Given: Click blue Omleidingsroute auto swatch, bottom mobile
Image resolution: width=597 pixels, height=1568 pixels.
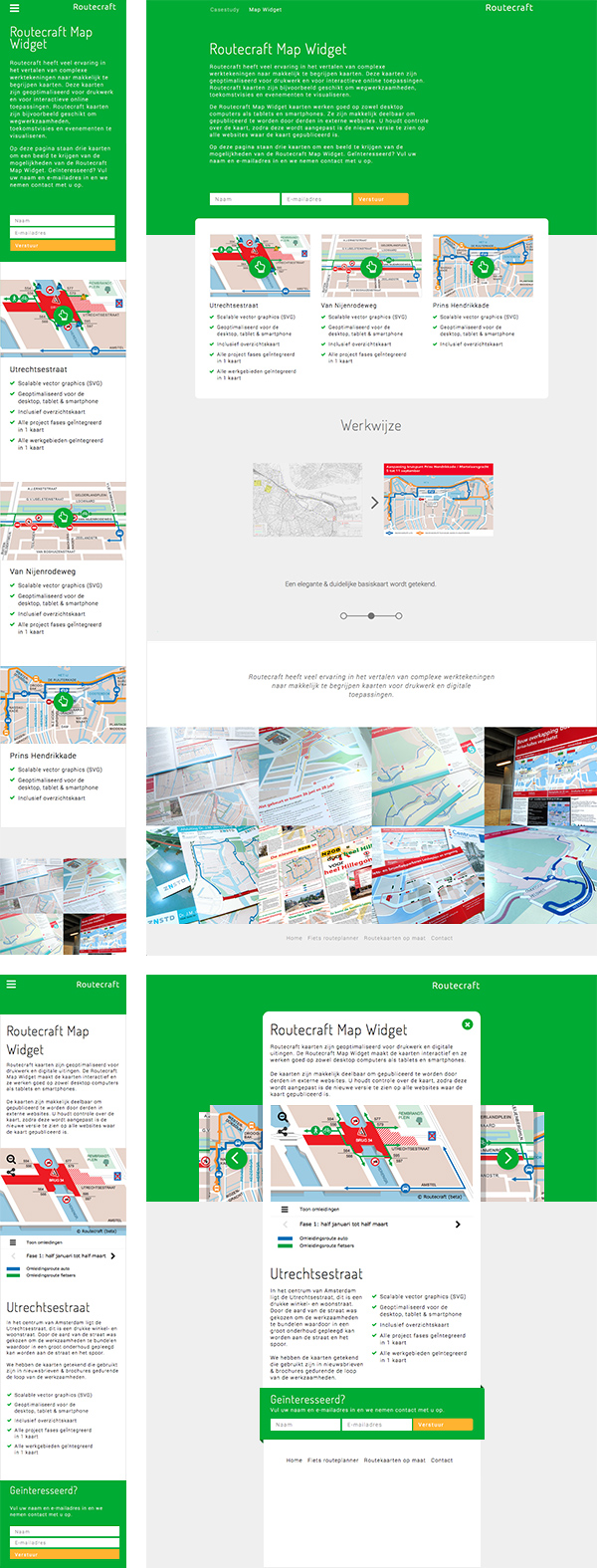Looking at the screenshot, I should [x=13, y=1269].
